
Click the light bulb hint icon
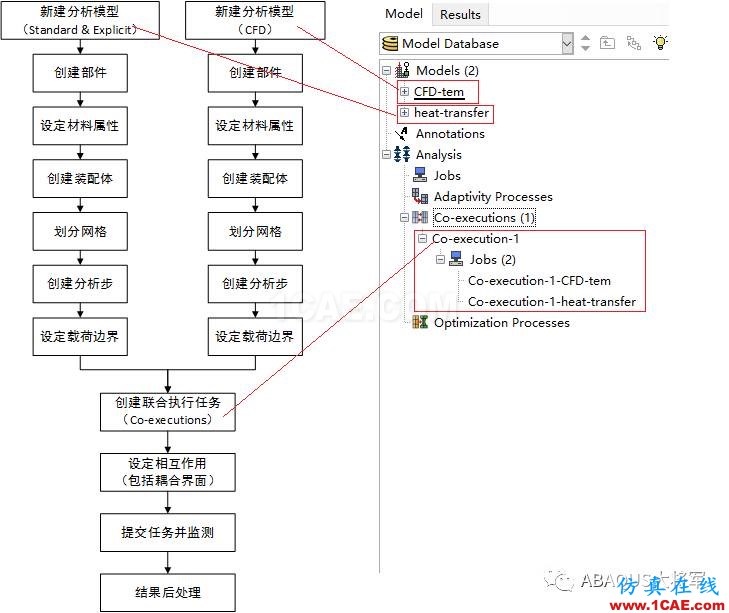pos(660,42)
